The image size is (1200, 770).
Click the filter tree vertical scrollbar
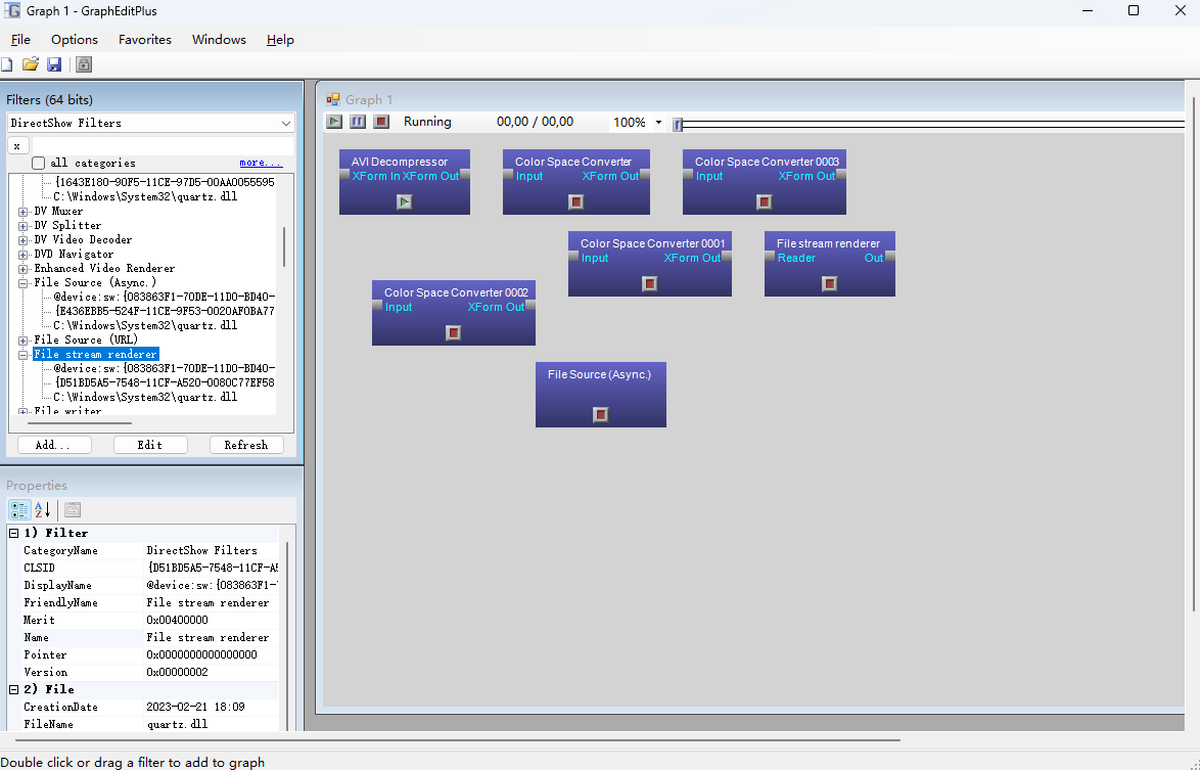coord(284,247)
